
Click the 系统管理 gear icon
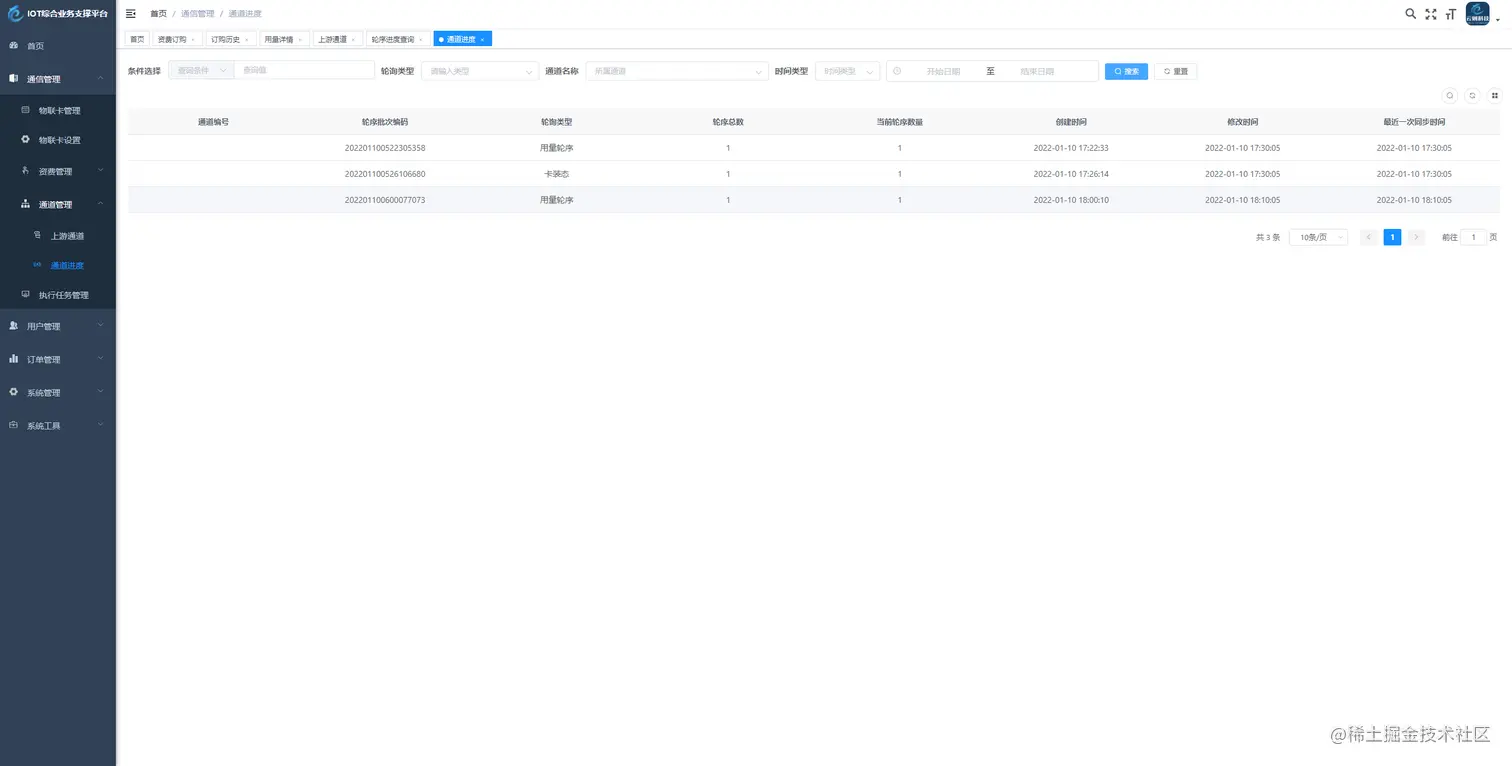(x=14, y=392)
